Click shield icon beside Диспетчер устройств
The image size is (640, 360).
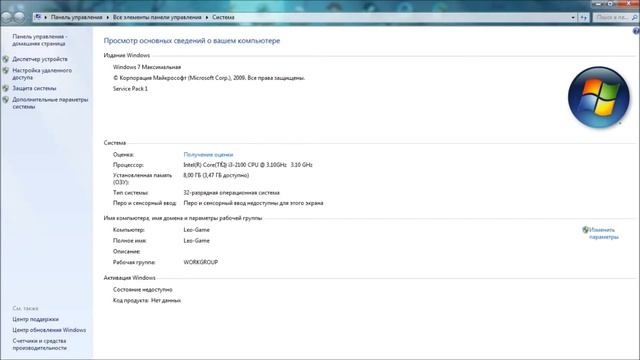click(x=5, y=59)
